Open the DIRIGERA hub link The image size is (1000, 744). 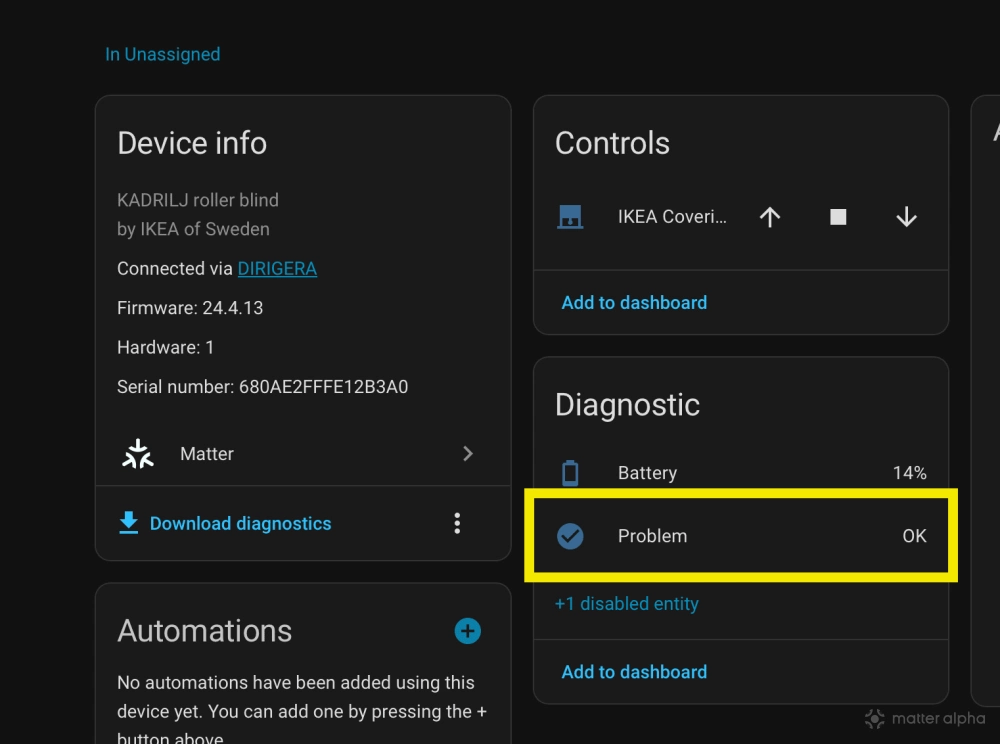click(x=277, y=269)
